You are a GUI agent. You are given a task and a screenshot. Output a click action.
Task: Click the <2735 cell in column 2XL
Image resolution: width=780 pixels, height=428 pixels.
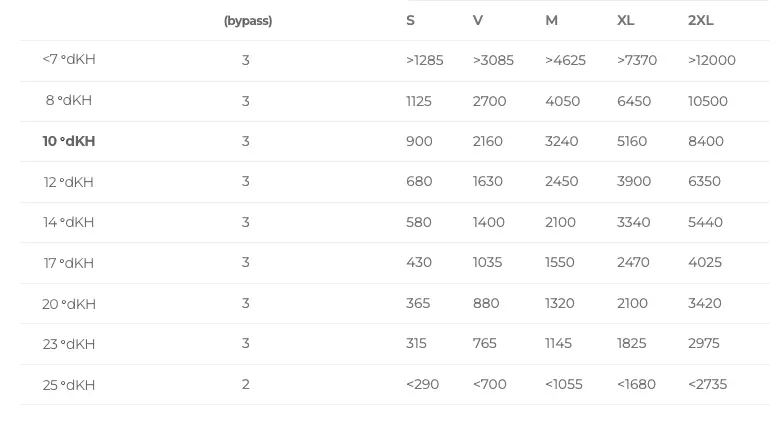tap(707, 385)
